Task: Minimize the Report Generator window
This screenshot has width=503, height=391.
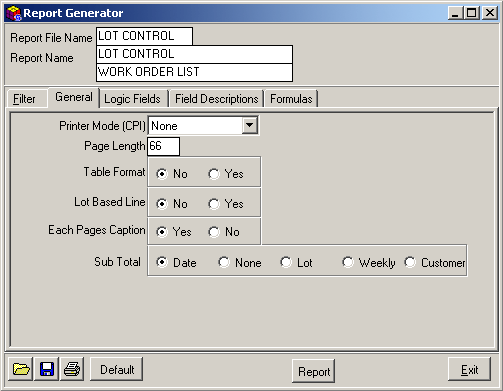Action: [x=455, y=13]
